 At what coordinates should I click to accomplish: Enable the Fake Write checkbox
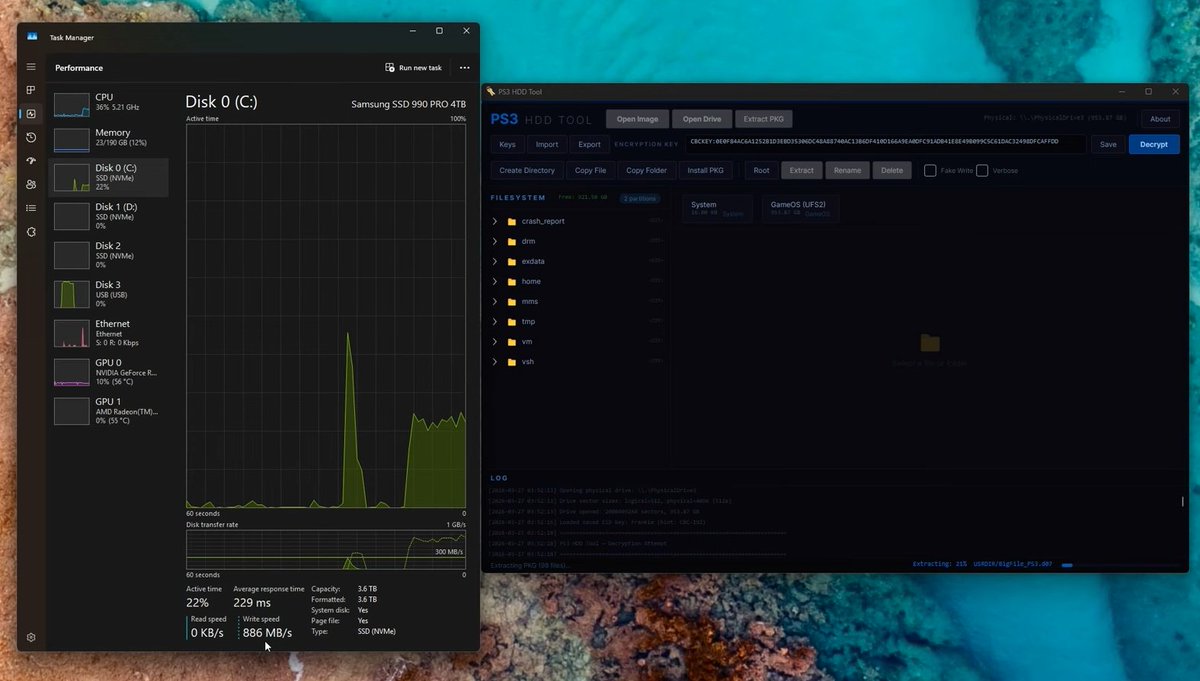coord(930,170)
